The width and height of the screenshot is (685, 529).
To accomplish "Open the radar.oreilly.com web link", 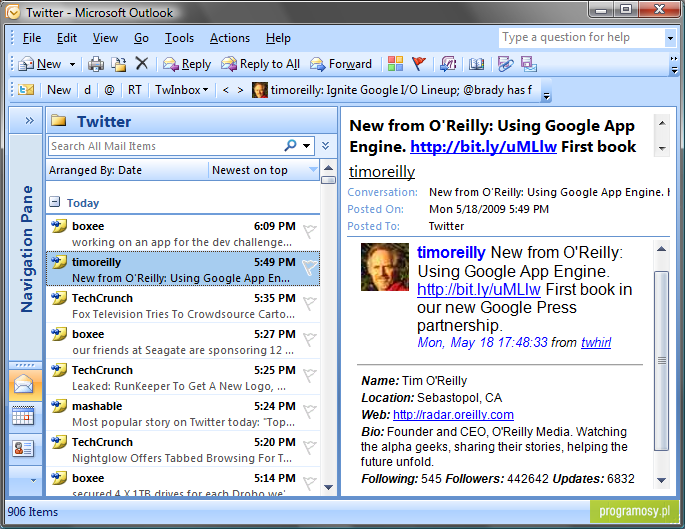I will coord(453,415).
